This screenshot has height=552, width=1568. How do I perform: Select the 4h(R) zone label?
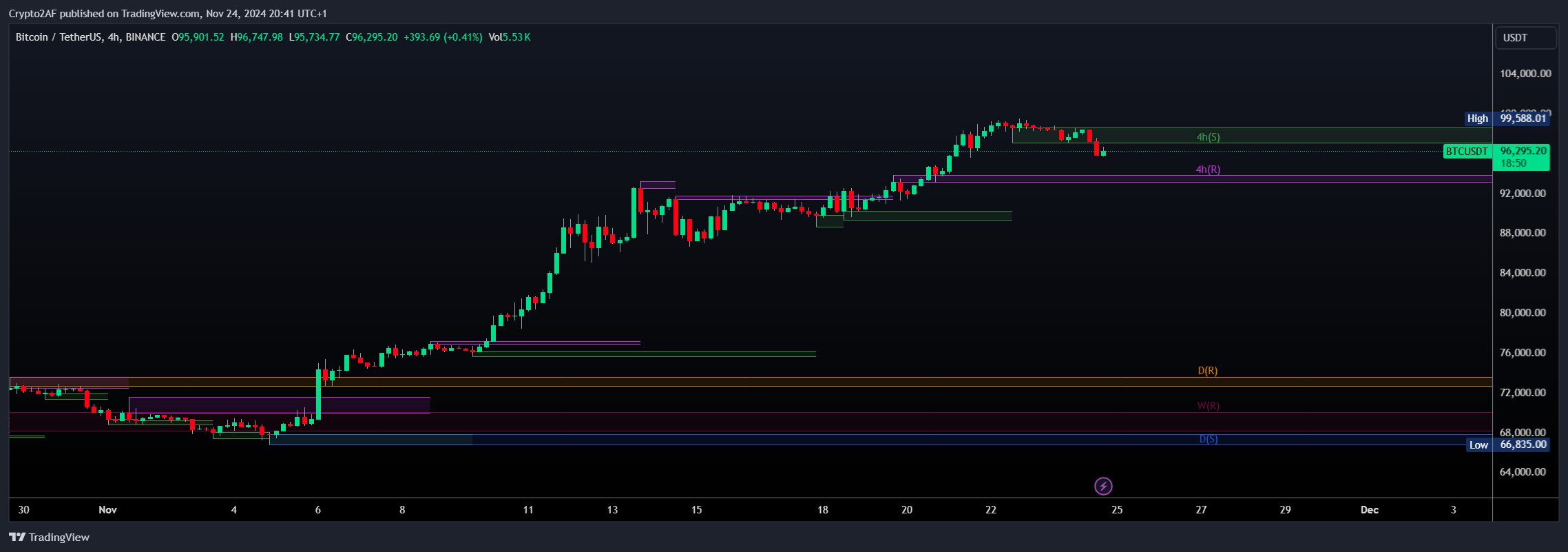(1208, 170)
